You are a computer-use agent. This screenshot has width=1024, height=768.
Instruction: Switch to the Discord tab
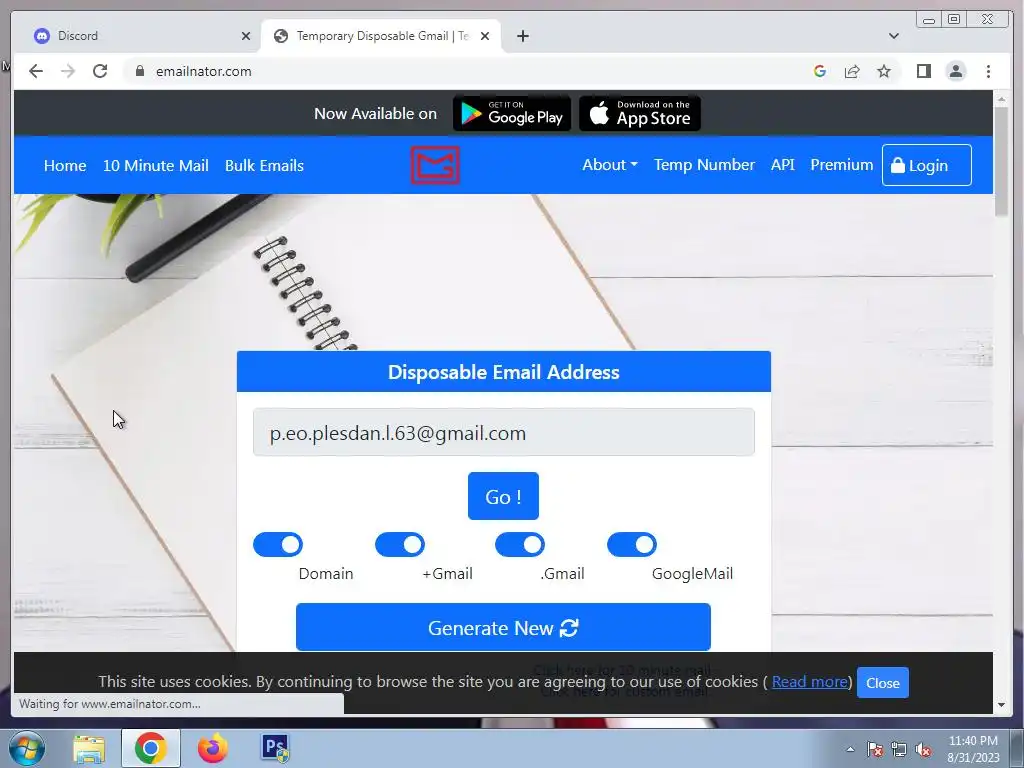tap(138, 36)
